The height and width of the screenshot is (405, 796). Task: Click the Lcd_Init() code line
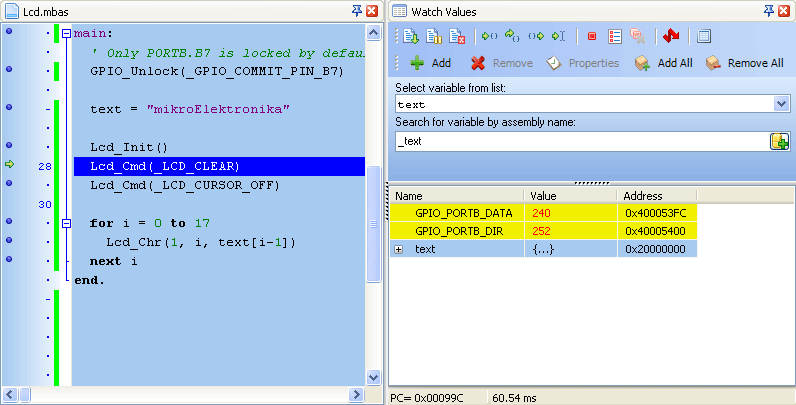(129, 148)
